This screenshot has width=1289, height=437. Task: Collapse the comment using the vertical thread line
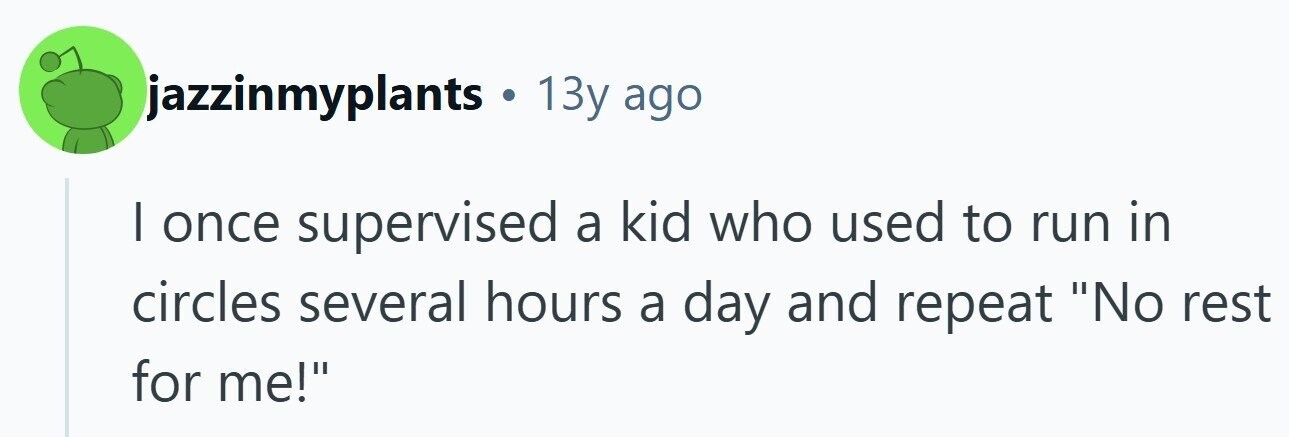coord(67,307)
